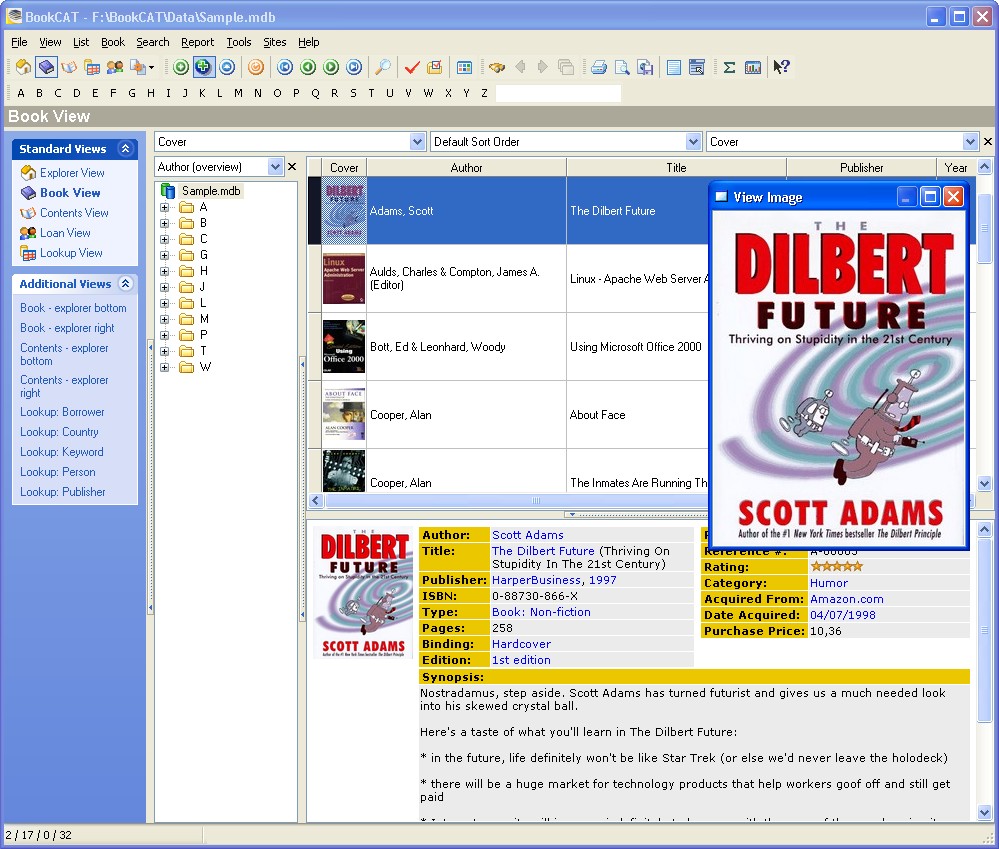Image resolution: width=999 pixels, height=849 pixels.
Task: Expand folder G in the author tree
Action: (x=164, y=255)
